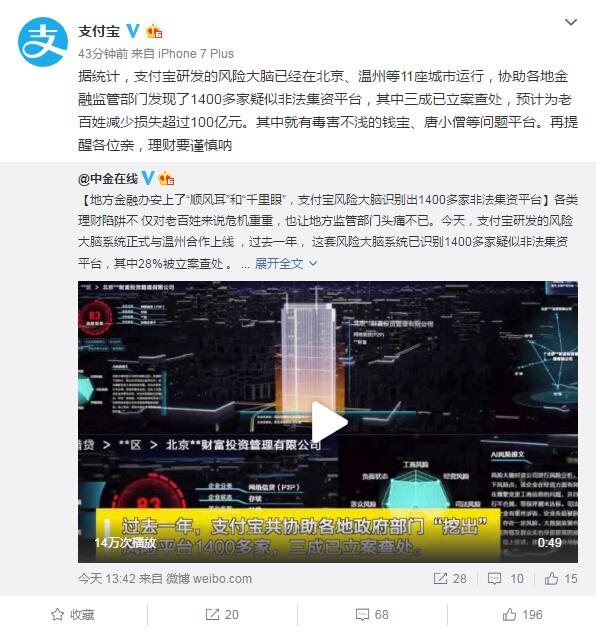
Task: Toggle 收藏 favorite star
Action: point(73,615)
